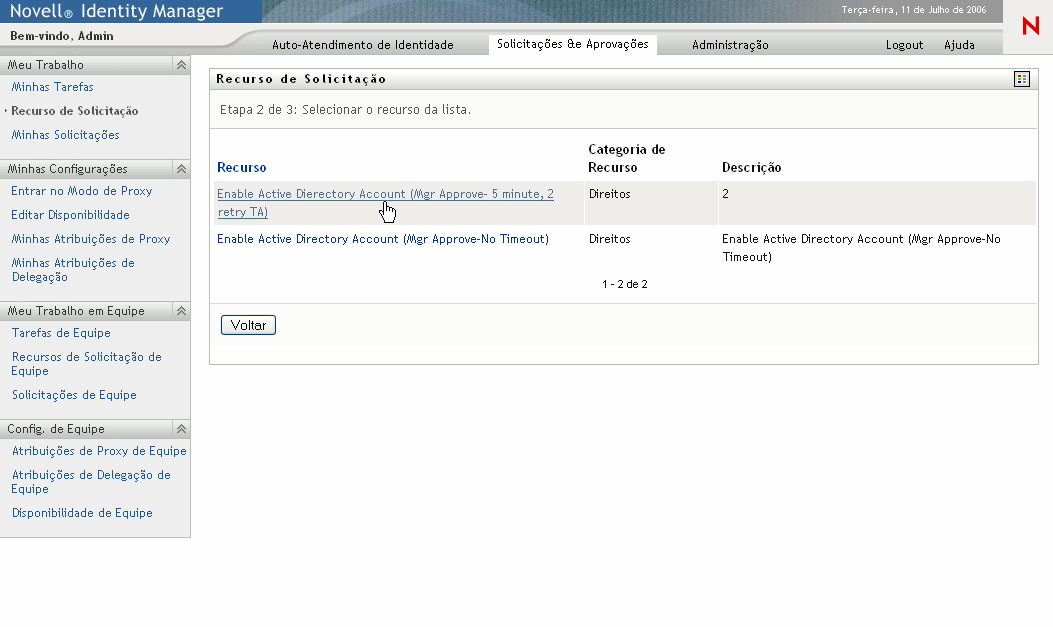Open Atribuições de Delegação de Equipe
The width and height of the screenshot is (1053, 627).
[x=91, y=482]
